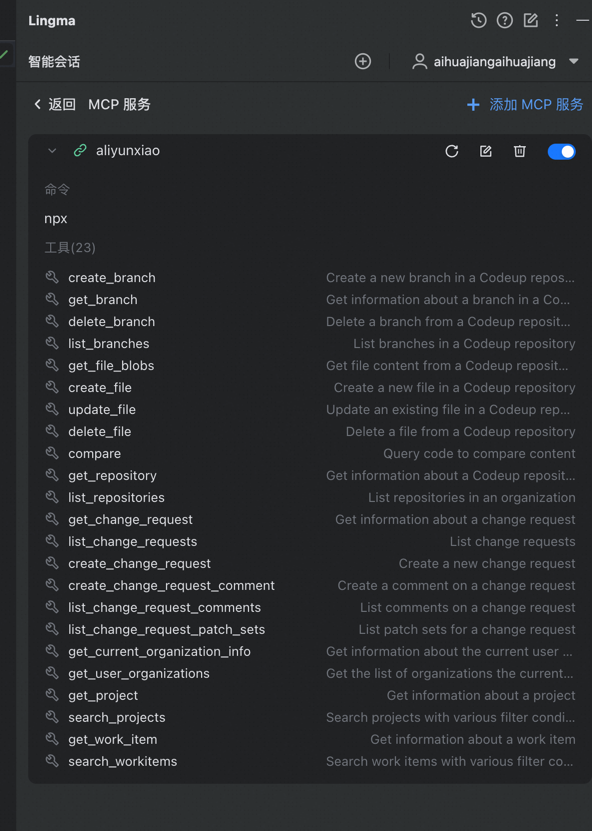
Task: Click 添加 MCP 服务 link
Action: point(525,104)
